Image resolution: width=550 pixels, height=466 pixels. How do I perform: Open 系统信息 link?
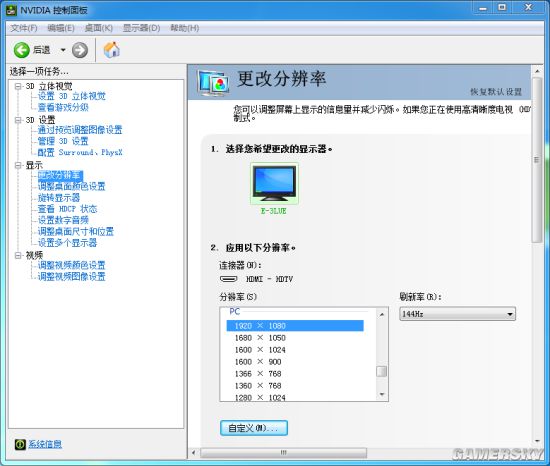point(45,444)
